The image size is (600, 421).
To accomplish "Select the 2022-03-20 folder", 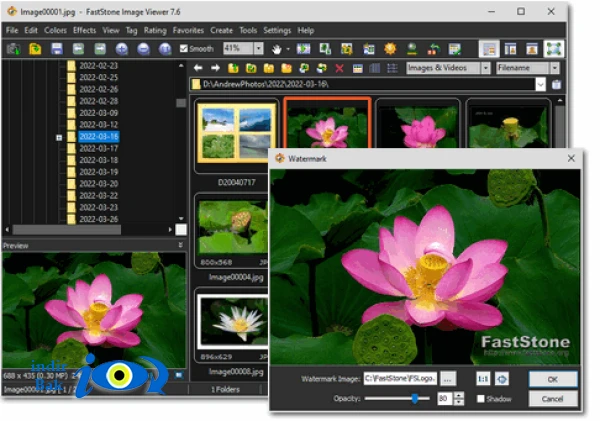I will click(98, 184).
